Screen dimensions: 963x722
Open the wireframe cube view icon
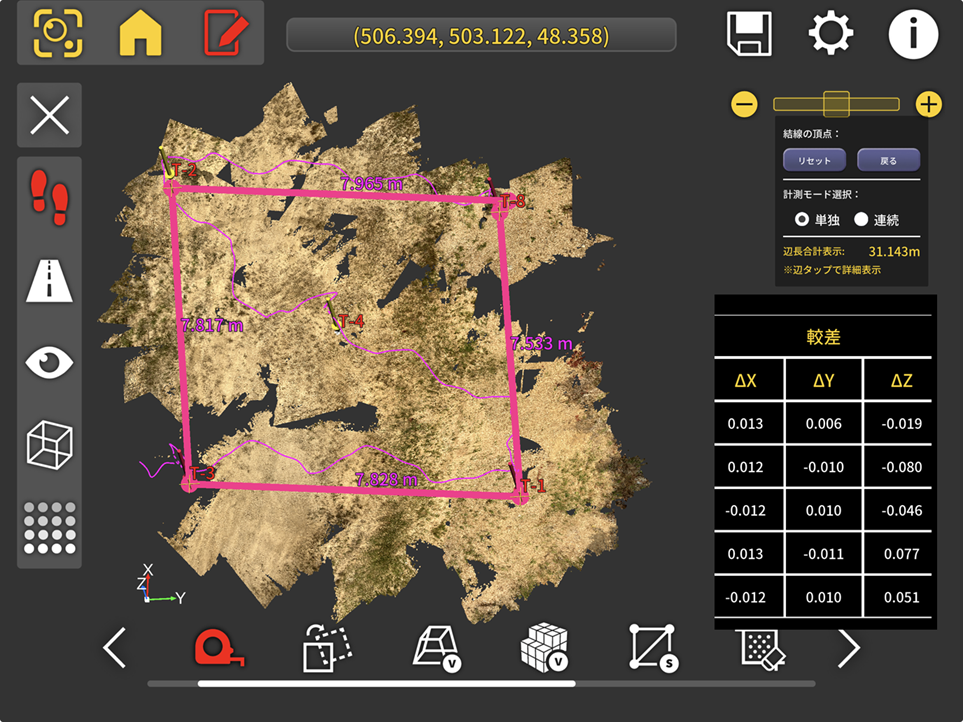click(49, 444)
